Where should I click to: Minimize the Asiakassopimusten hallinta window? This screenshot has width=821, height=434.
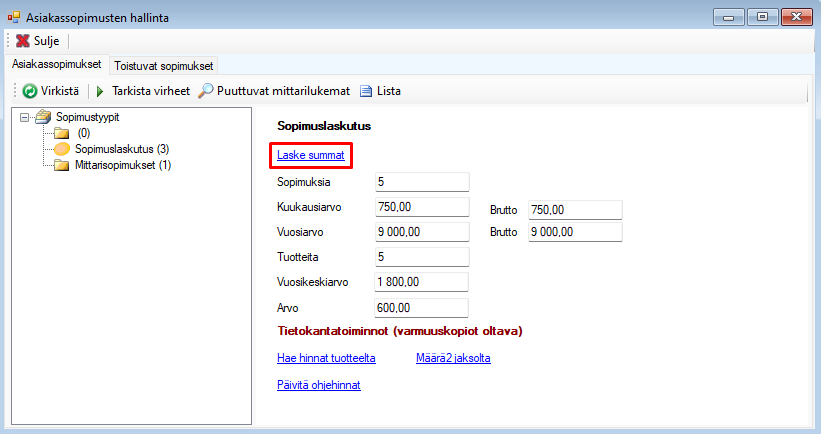(x=728, y=17)
